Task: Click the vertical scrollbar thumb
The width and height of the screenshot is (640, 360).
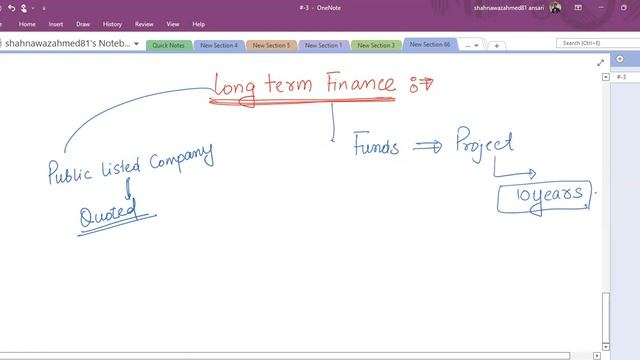Action: 606,317
